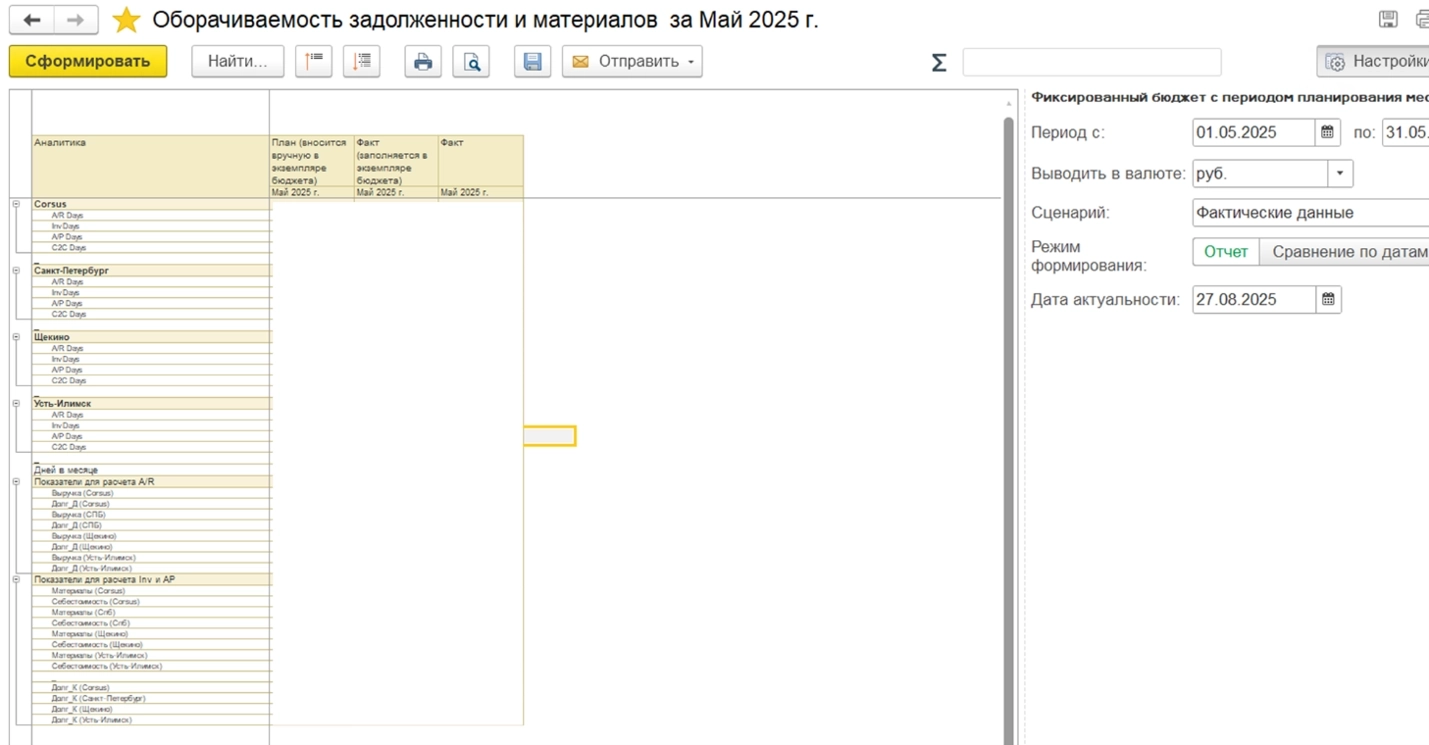The height and width of the screenshot is (745, 1429).
Task: Switch mode to Сравнение по датам
Action: pyautogui.click(x=1345, y=252)
